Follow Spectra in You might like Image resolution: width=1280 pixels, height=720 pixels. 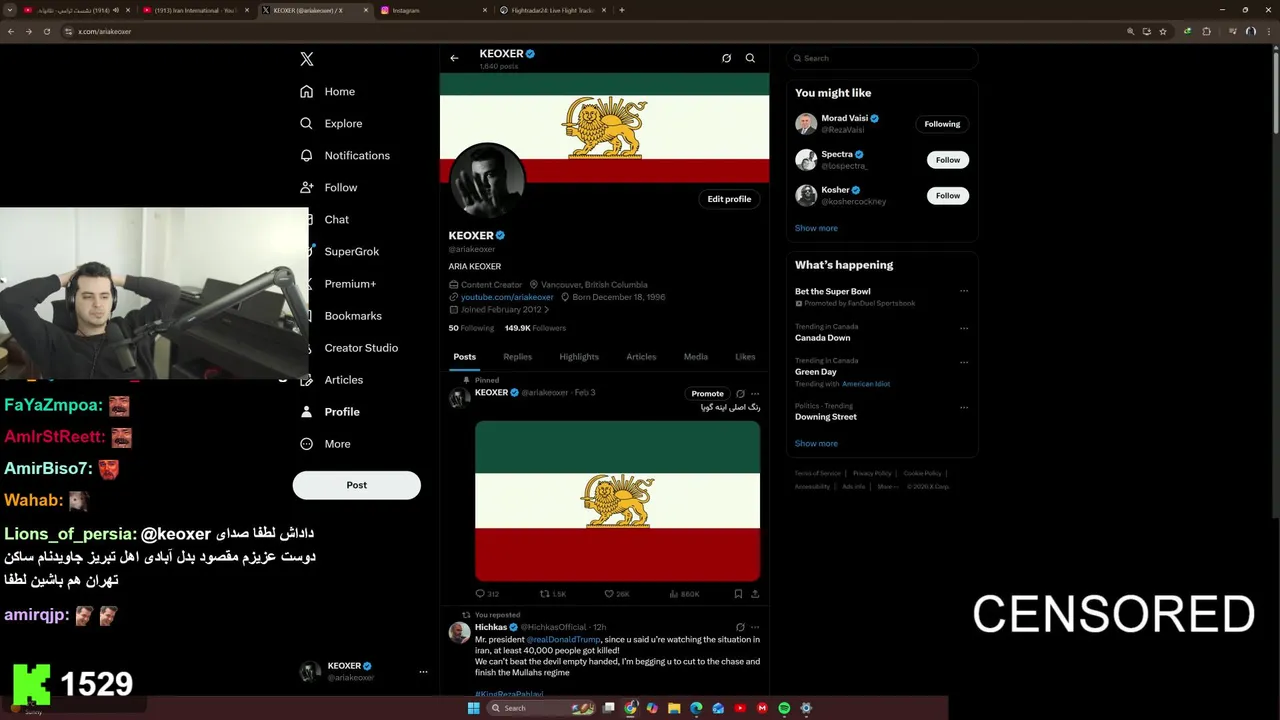click(x=948, y=160)
